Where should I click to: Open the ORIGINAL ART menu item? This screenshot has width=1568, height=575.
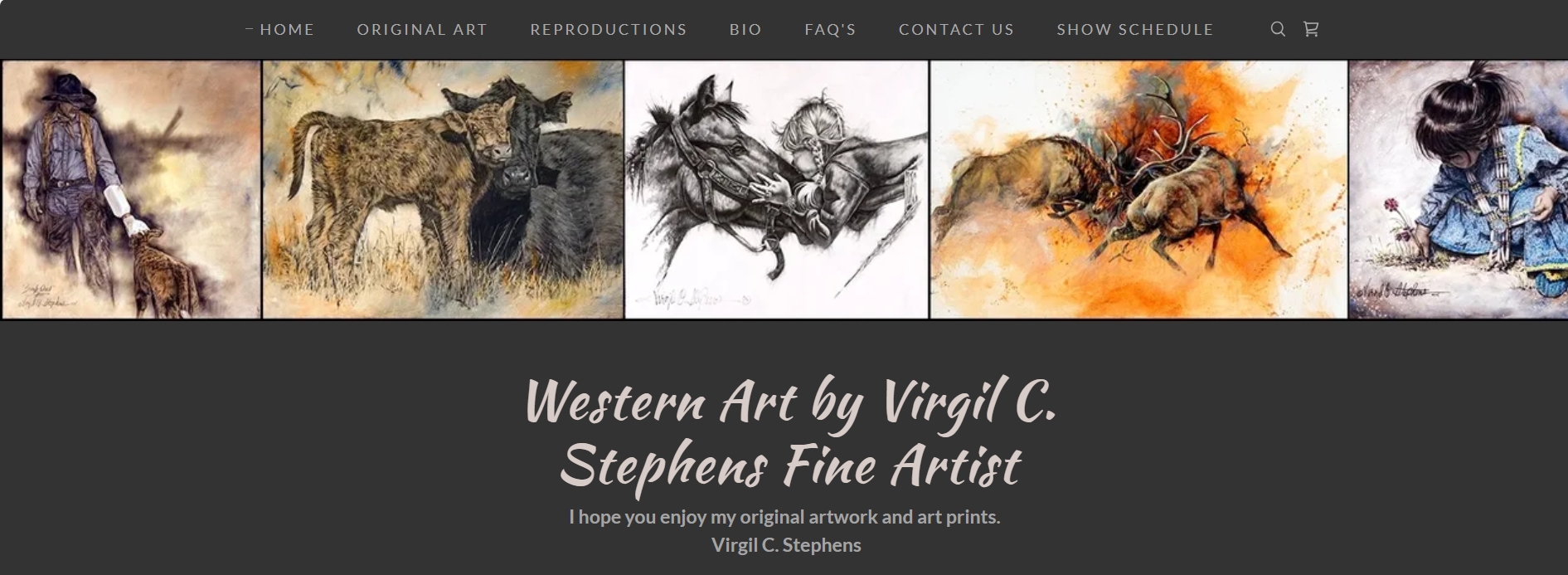(x=422, y=29)
